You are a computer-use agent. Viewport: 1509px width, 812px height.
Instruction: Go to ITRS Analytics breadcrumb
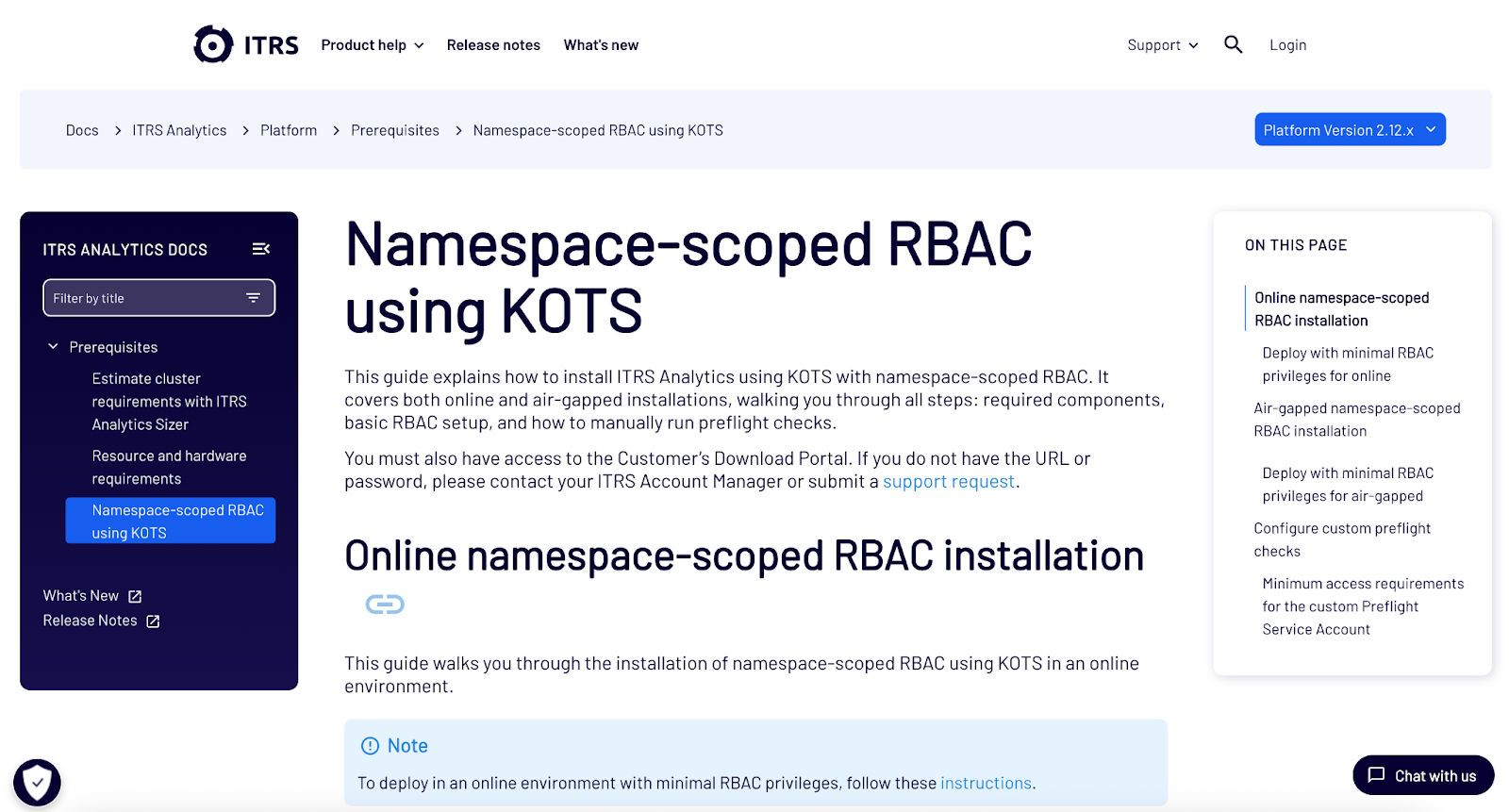(179, 130)
